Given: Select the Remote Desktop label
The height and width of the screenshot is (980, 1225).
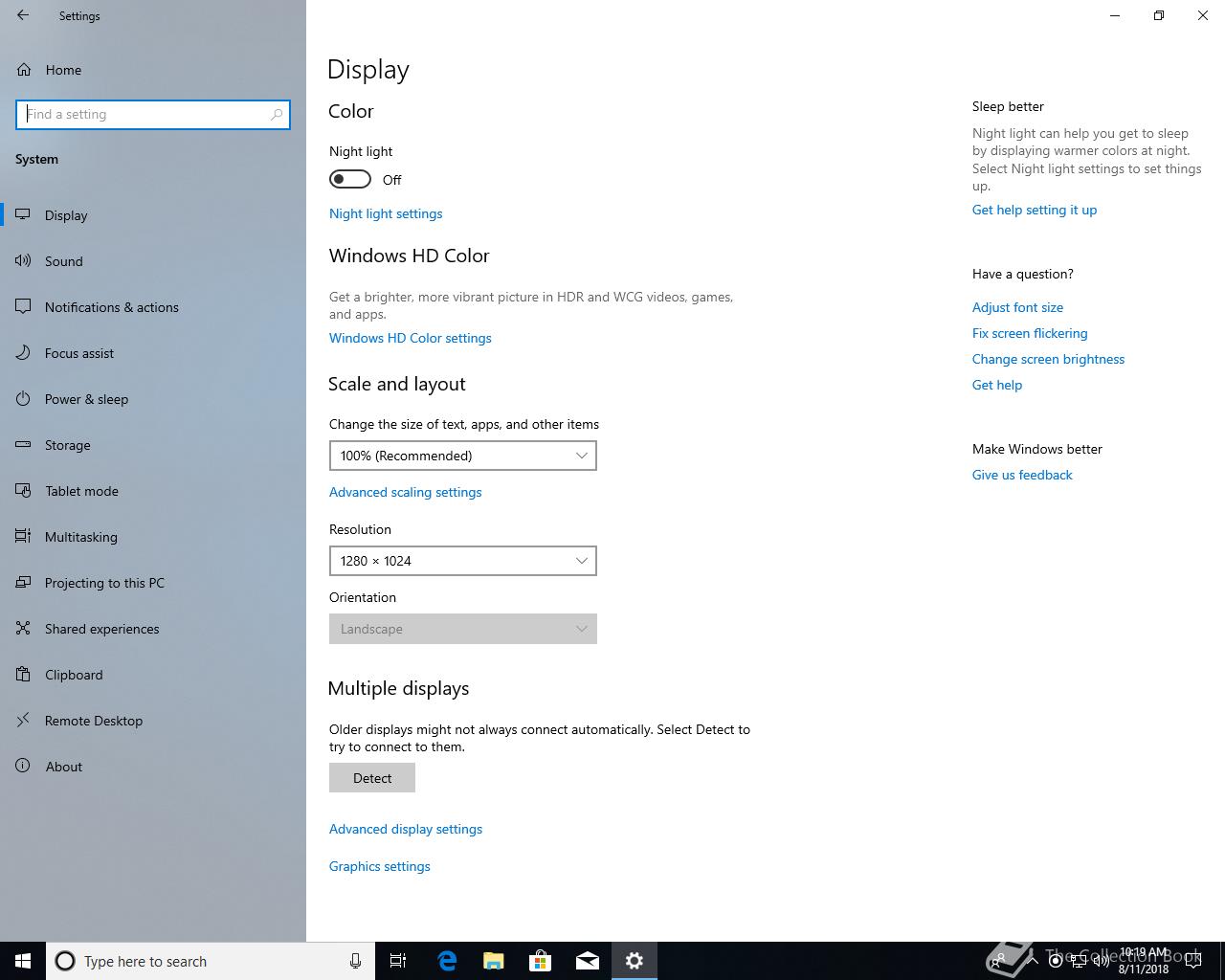Looking at the screenshot, I should (x=94, y=721).
